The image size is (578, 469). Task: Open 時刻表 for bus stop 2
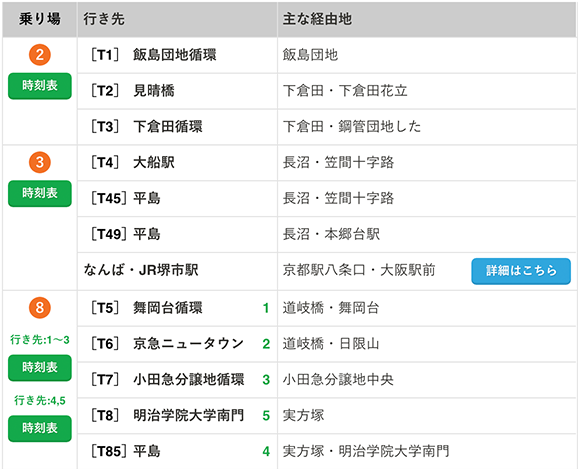click(x=40, y=86)
